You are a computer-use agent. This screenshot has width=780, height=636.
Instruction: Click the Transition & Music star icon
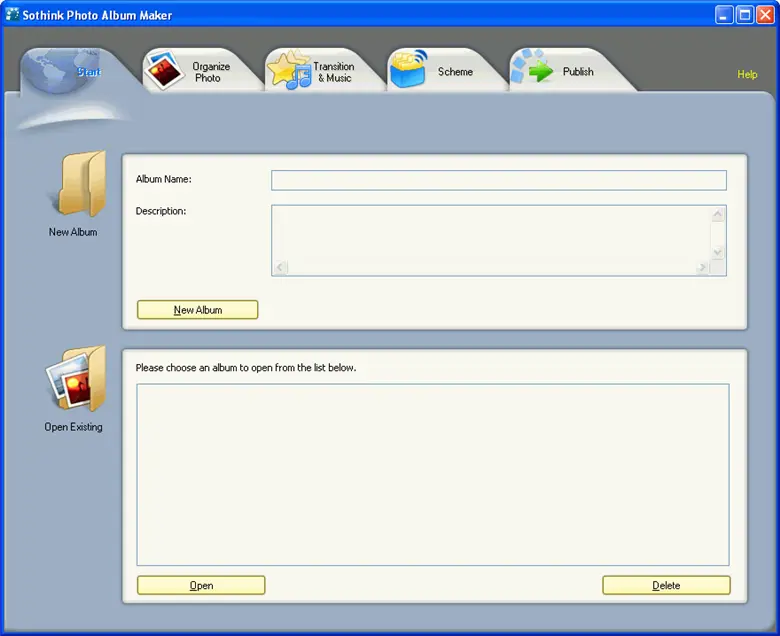287,71
